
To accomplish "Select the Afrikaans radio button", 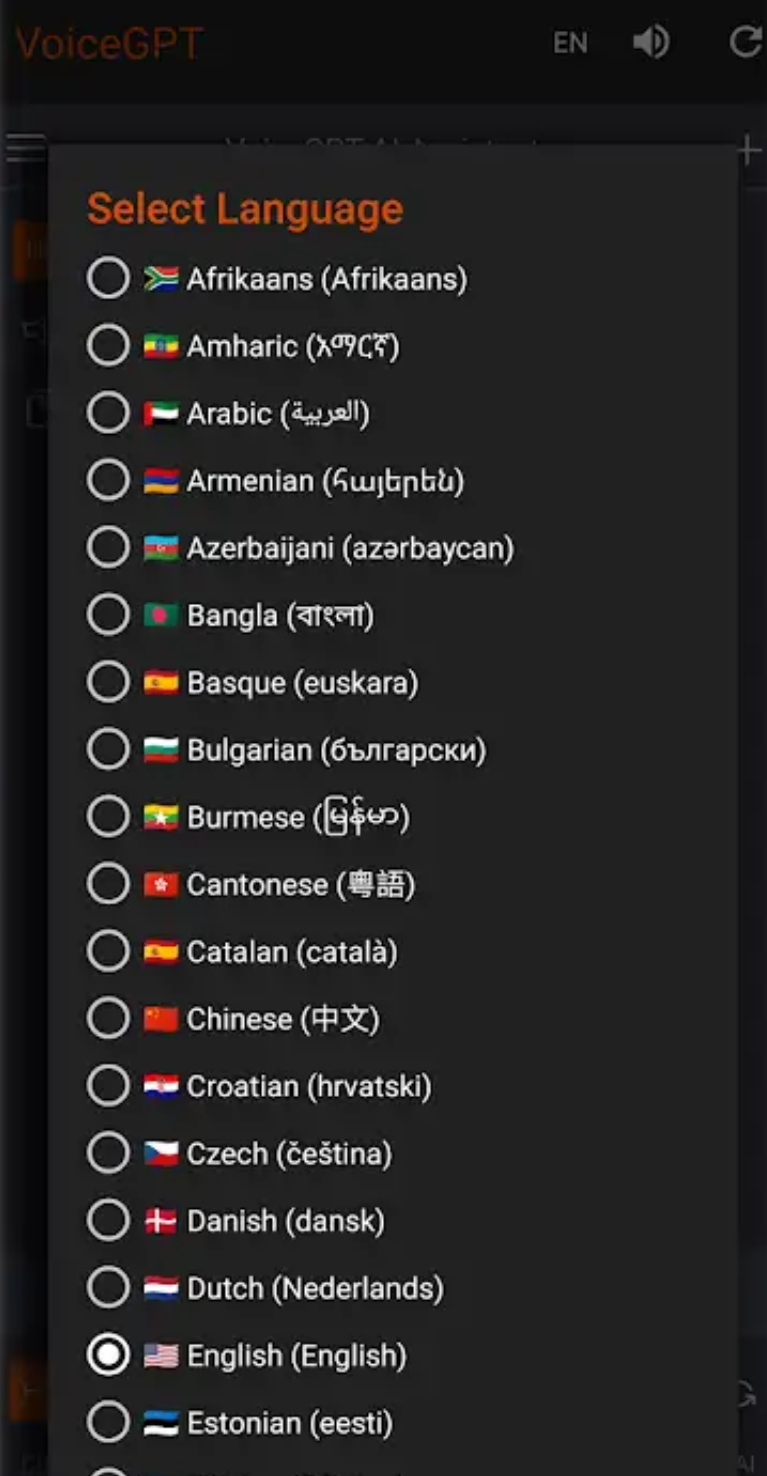I will [x=108, y=278].
